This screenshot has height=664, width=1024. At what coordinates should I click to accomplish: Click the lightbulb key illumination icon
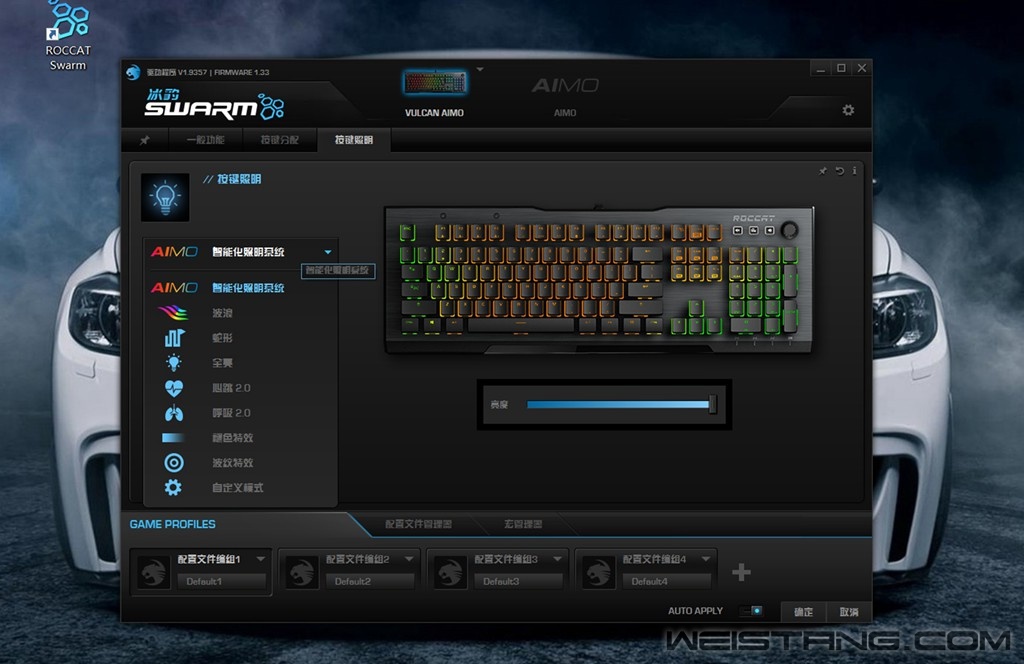pos(165,197)
